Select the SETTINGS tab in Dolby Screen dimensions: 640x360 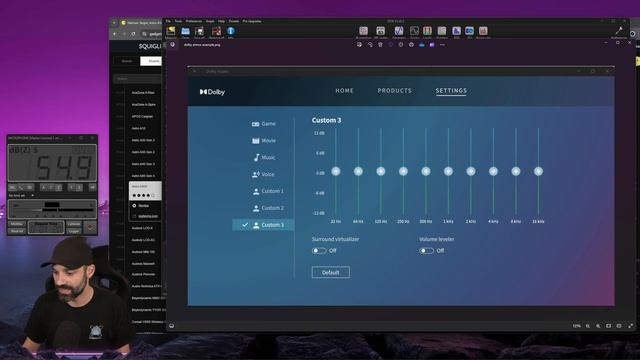tap(451, 91)
